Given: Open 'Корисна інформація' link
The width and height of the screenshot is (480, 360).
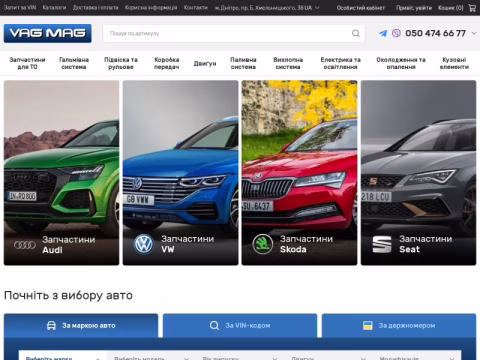Looking at the screenshot, I should pyautogui.click(x=151, y=8).
